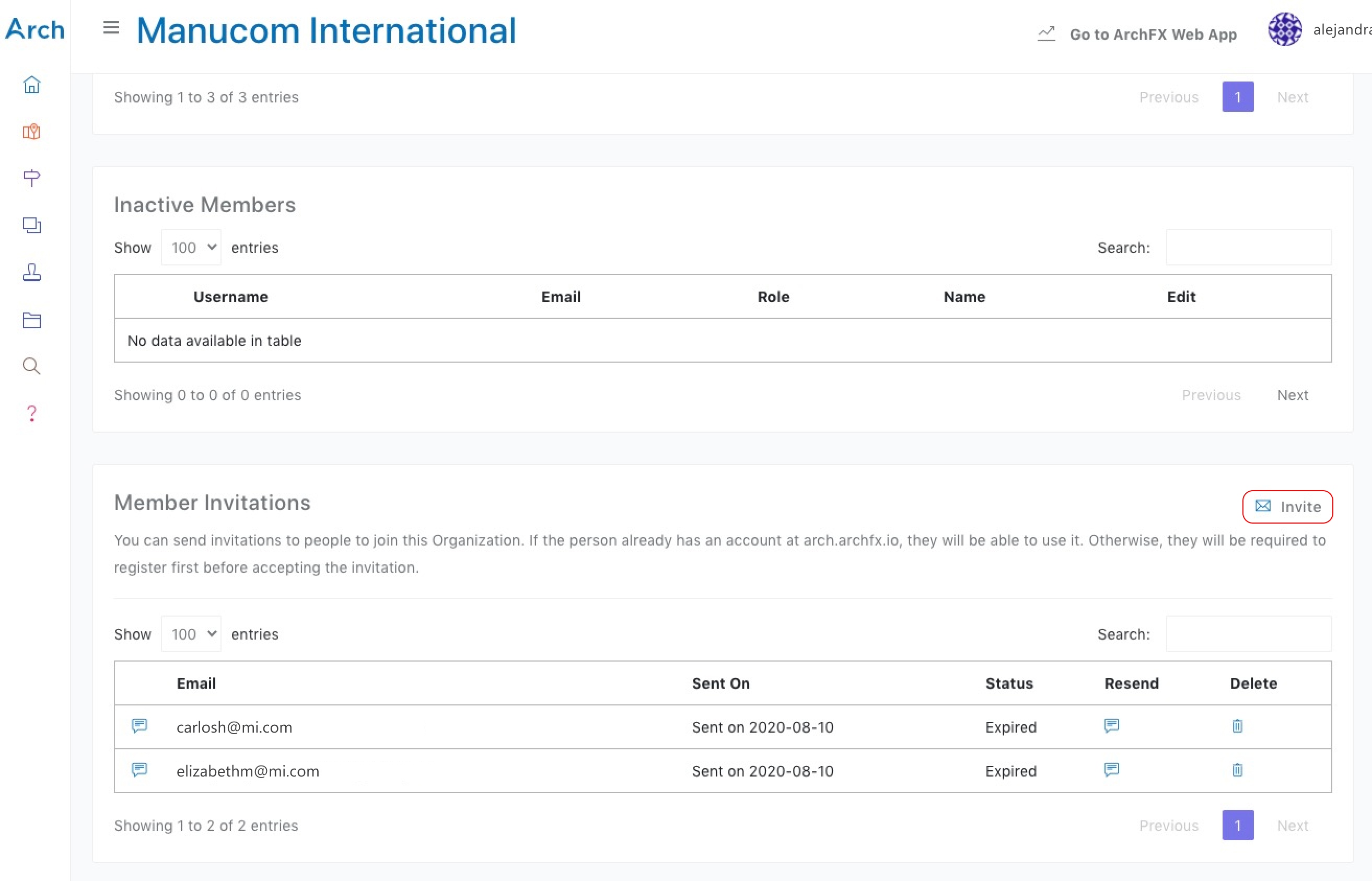Open the Home icon in sidebar
Viewport: 1372px width, 881px height.
coord(31,85)
